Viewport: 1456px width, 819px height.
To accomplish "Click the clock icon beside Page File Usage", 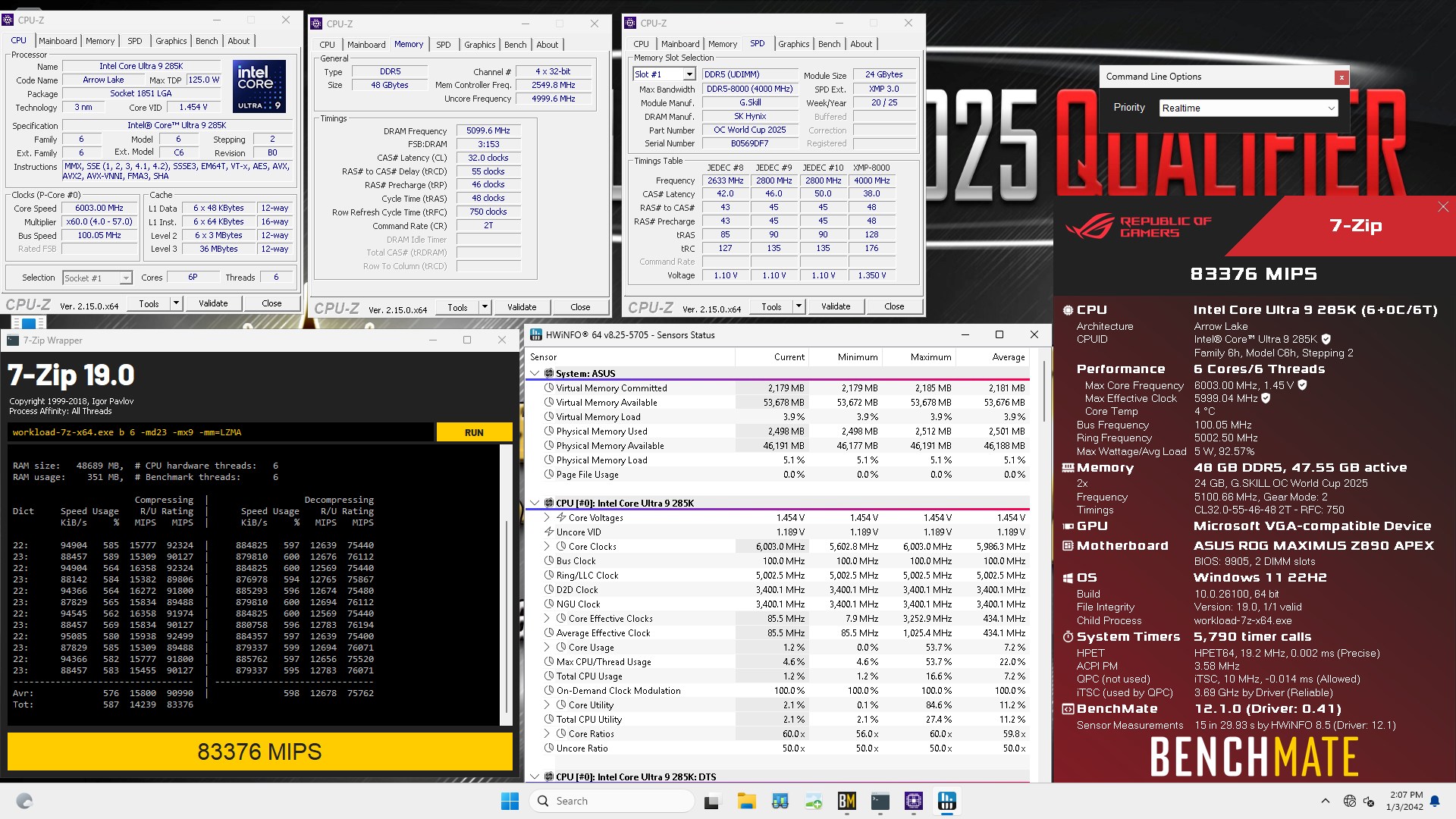I will 549,474.
